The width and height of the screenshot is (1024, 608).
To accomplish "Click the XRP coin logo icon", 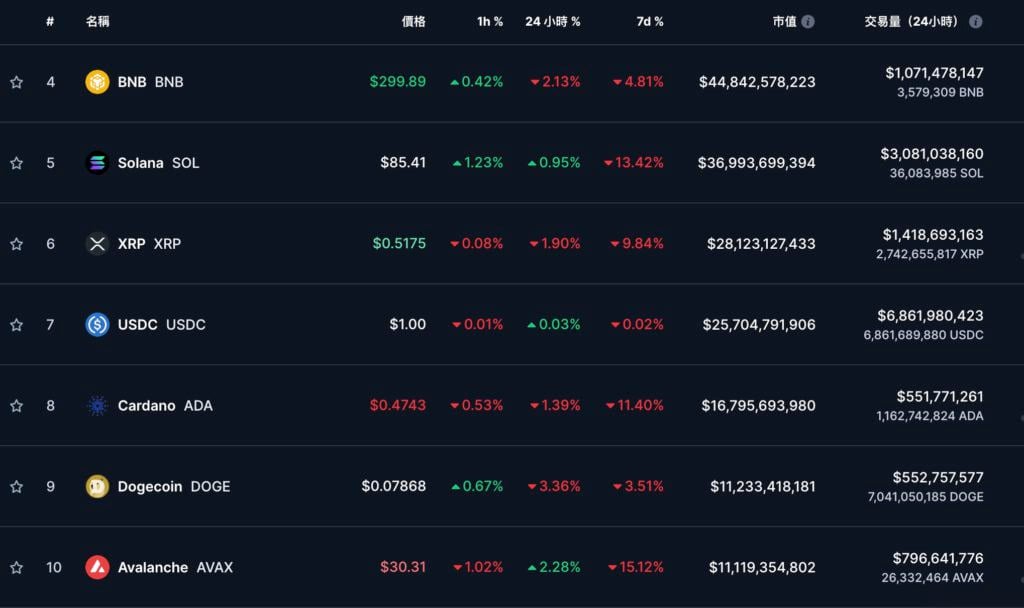I will [x=97, y=244].
